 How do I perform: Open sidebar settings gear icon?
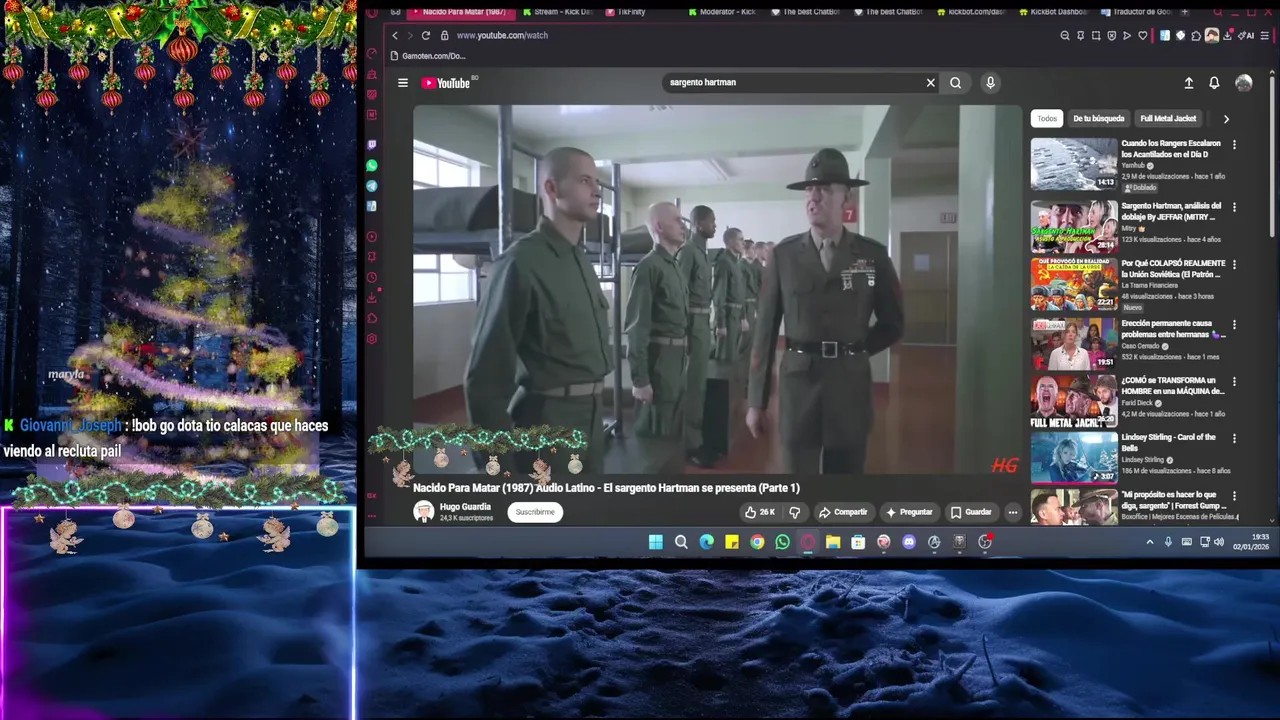pos(372,339)
